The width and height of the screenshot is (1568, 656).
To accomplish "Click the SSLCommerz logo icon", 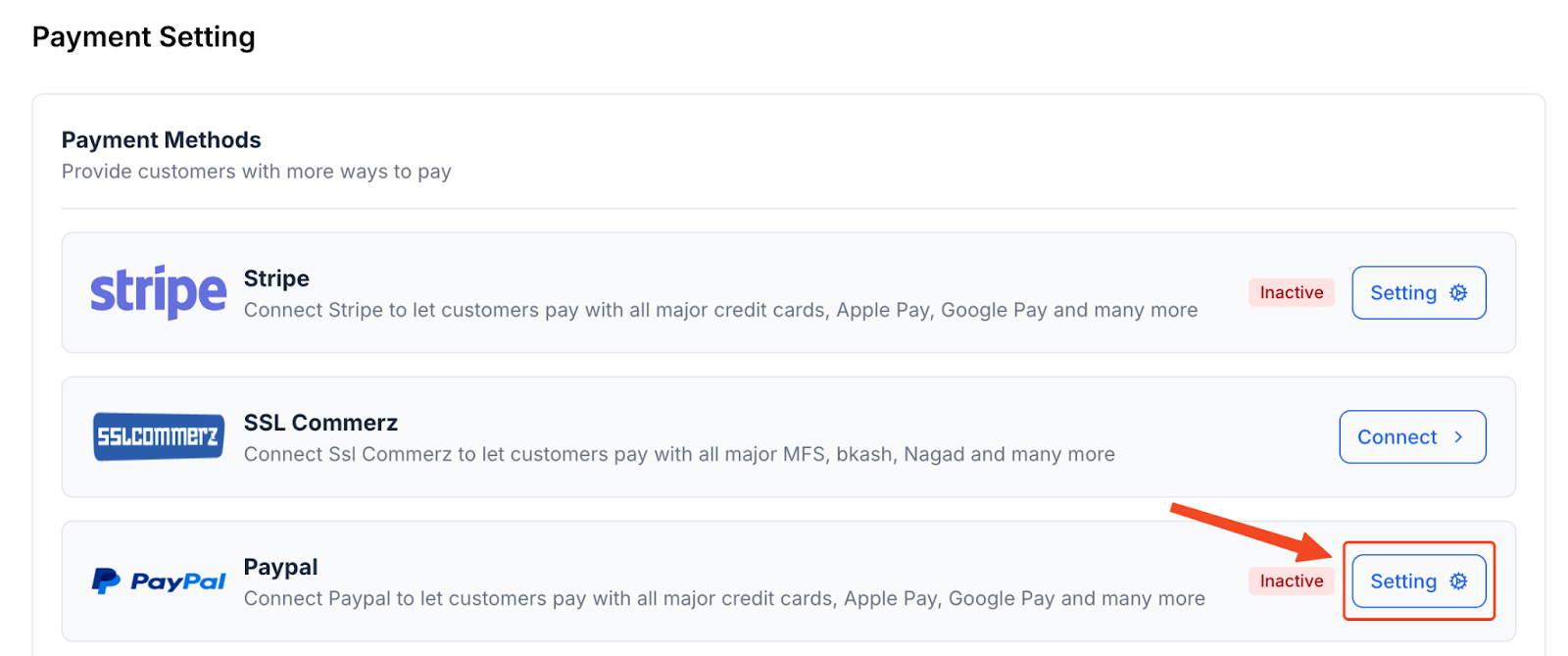I will point(158,436).
